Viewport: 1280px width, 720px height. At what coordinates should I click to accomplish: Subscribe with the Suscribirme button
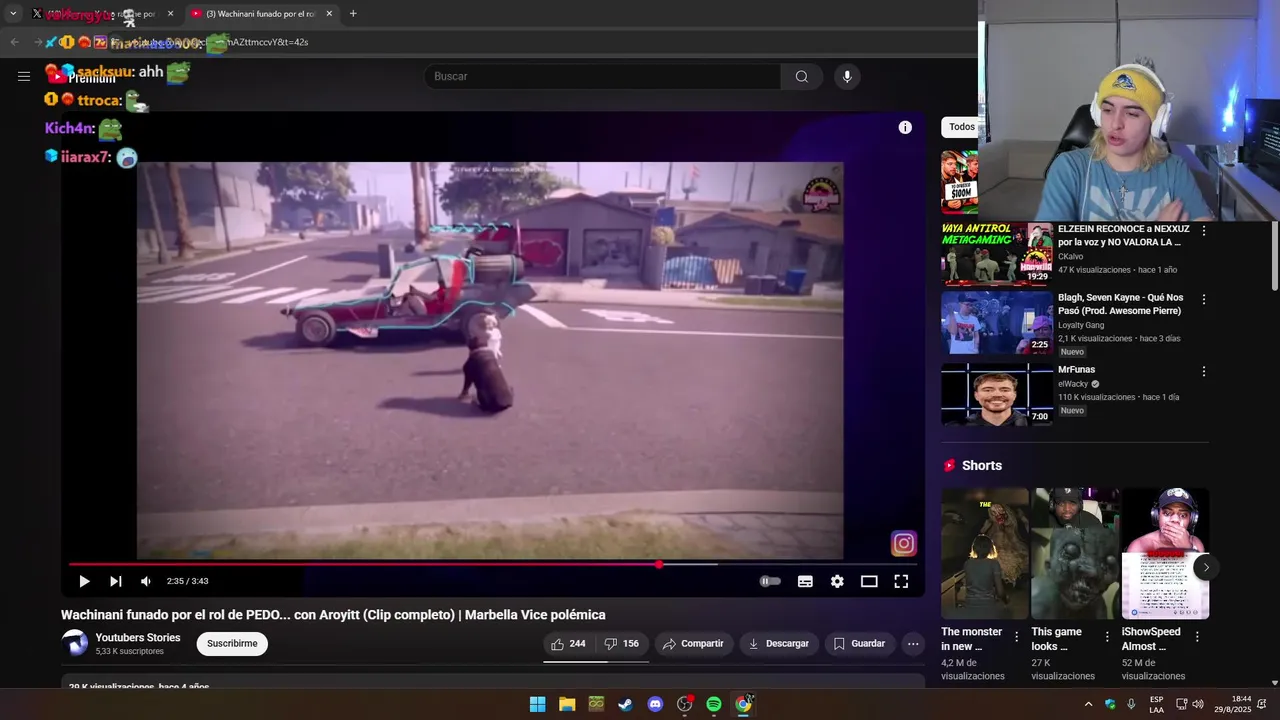pyautogui.click(x=232, y=644)
